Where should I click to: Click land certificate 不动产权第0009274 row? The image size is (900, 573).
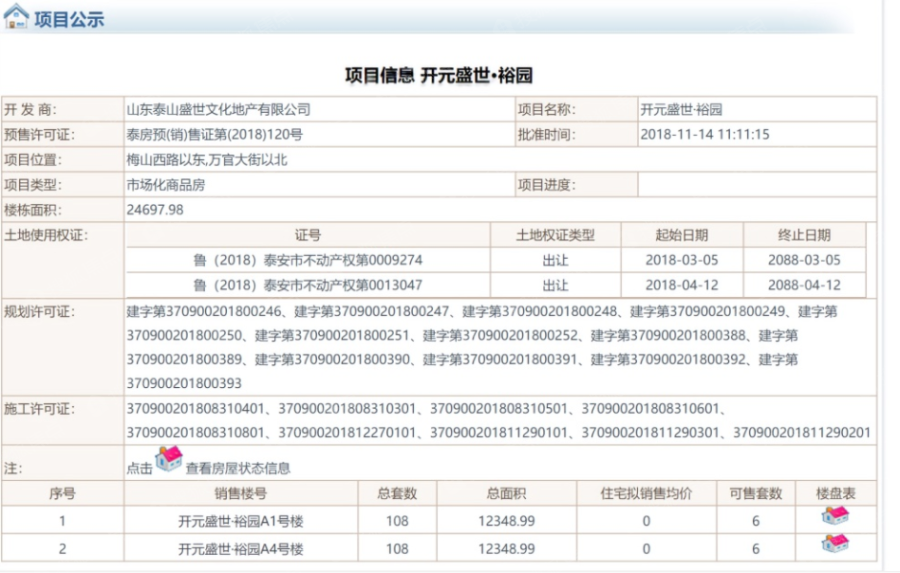point(307,260)
